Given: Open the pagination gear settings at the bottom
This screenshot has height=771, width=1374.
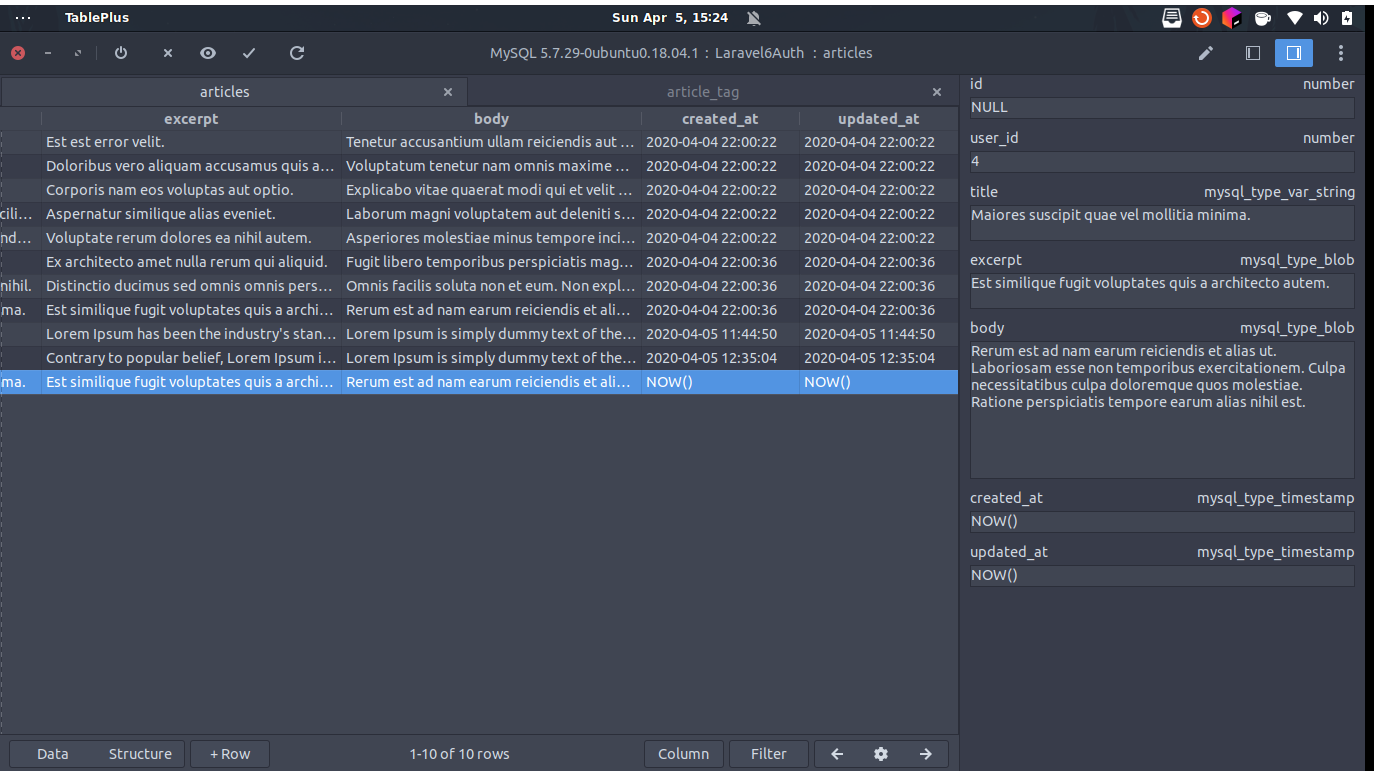Looking at the screenshot, I should [x=881, y=754].
